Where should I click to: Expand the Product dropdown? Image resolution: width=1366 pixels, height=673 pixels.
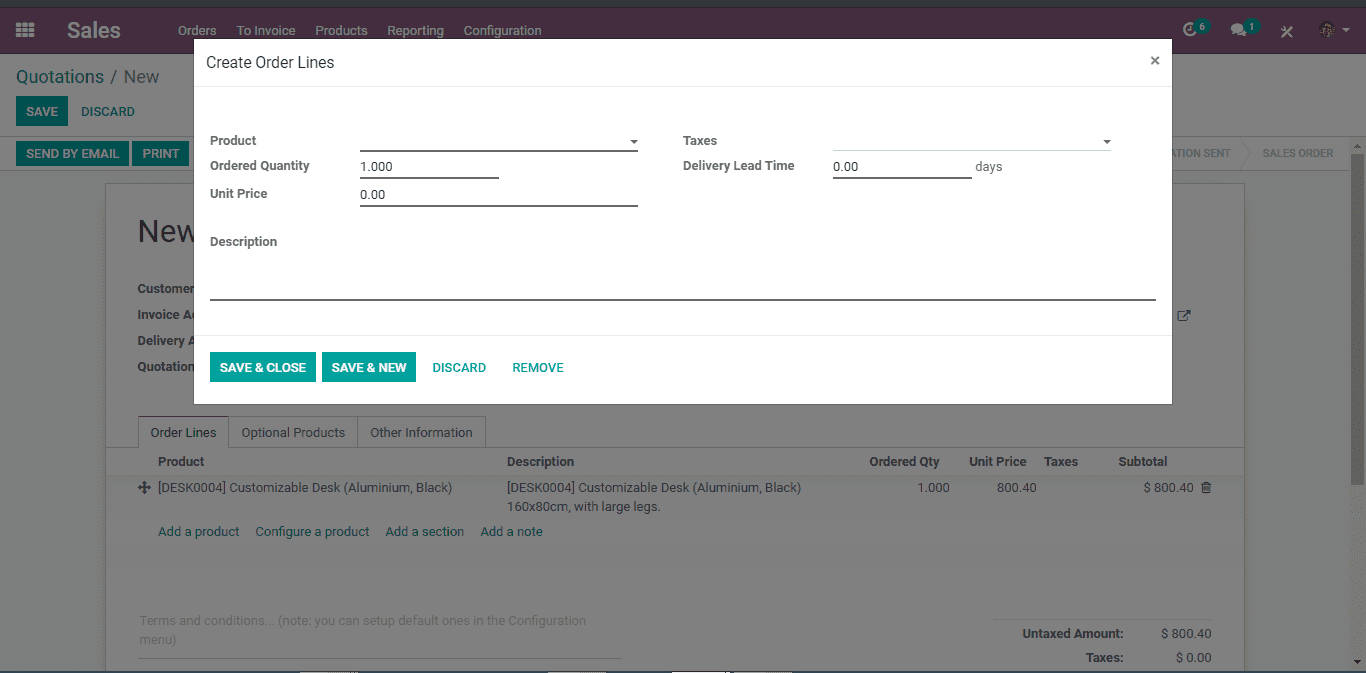pos(634,142)
